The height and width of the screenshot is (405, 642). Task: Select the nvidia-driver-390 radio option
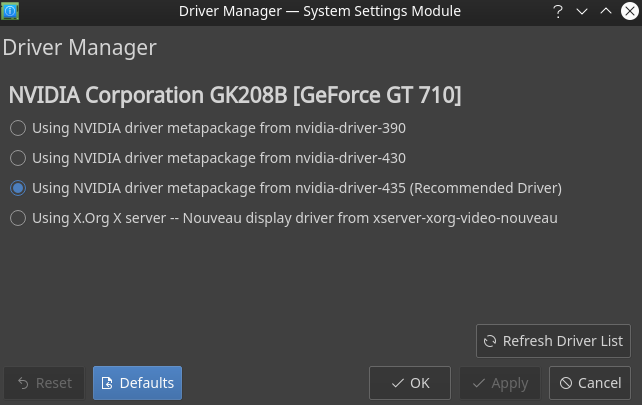click(x=18, y=128)
